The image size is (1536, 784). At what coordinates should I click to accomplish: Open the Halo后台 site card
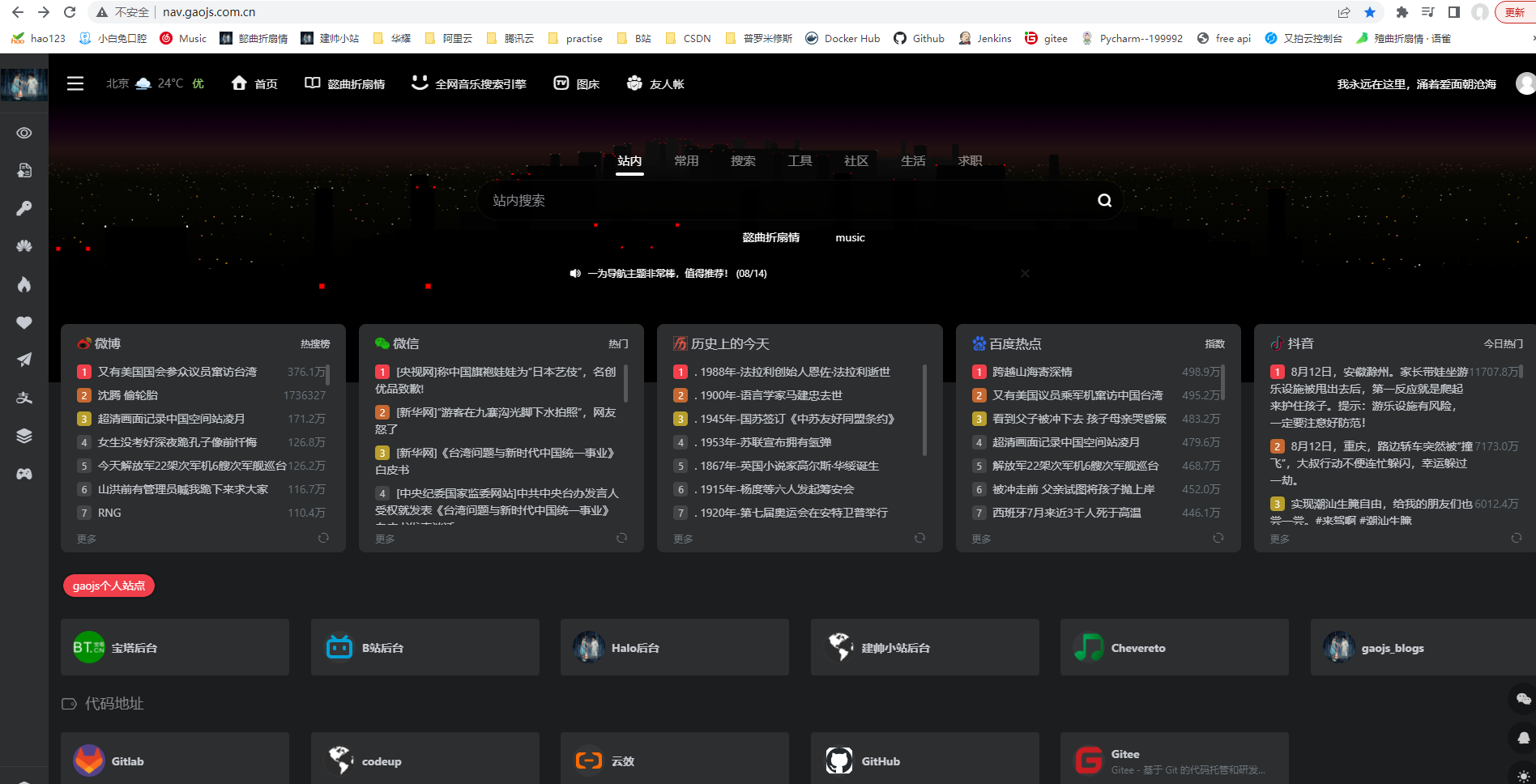point(675,647)
